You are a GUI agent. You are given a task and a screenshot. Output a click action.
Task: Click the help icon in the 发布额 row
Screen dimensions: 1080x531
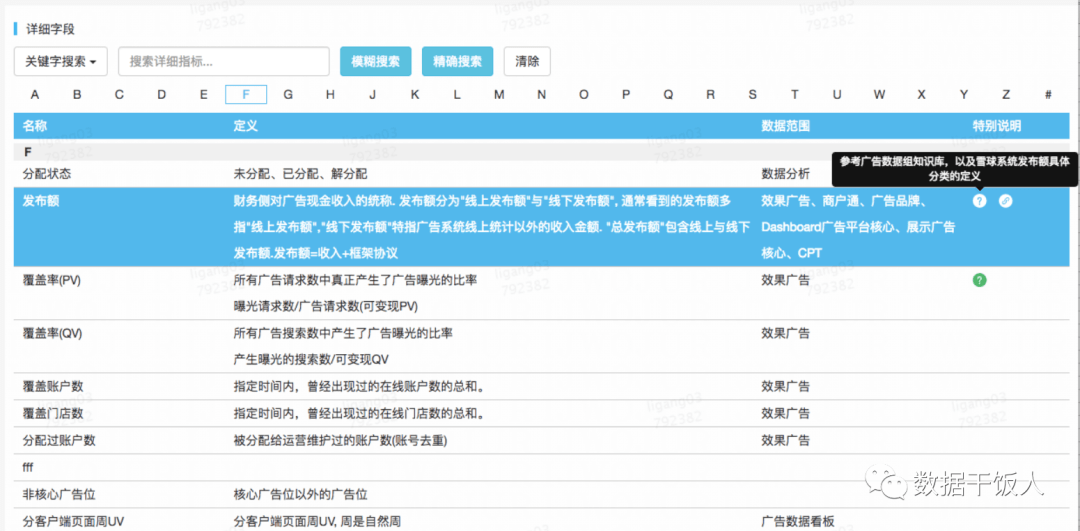click(x=979, y=200)
